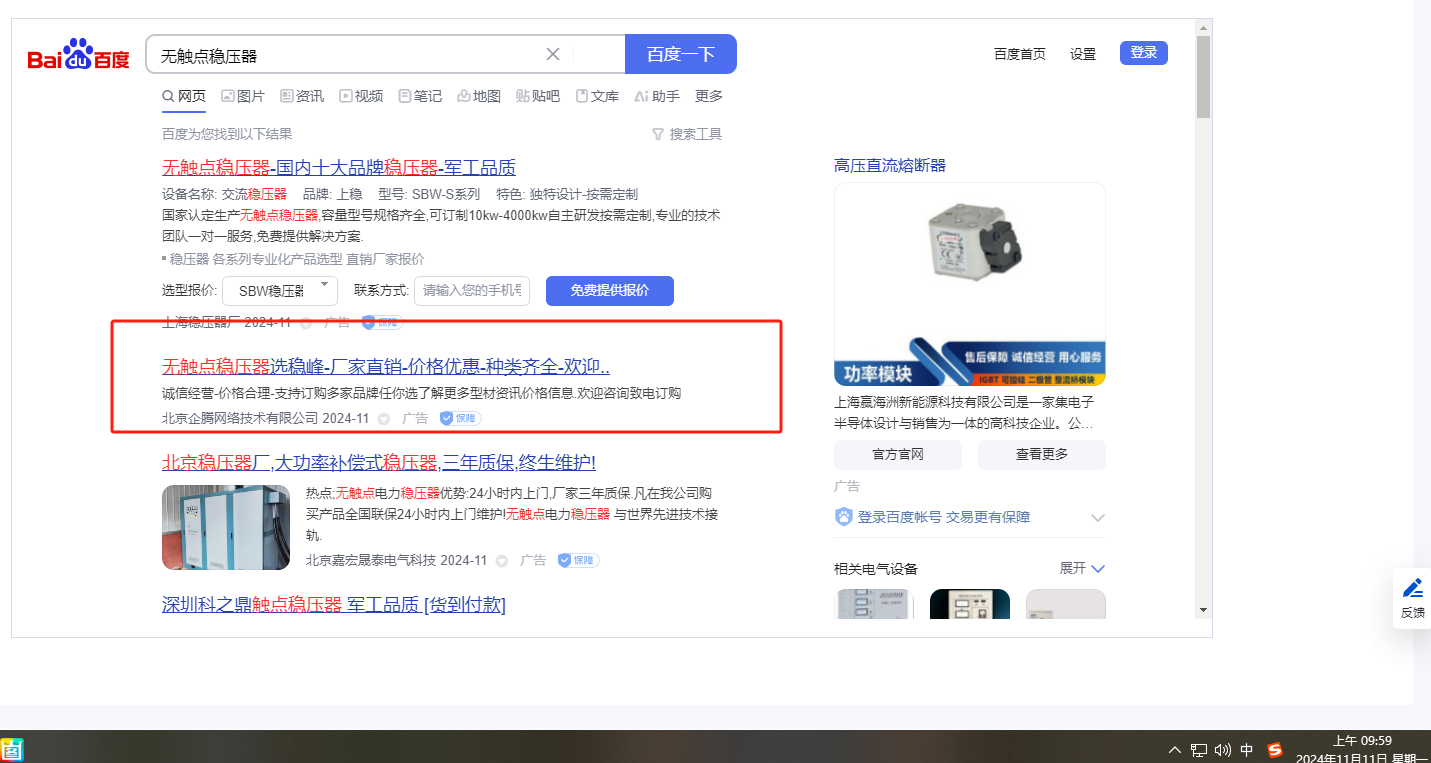
Task: Click the small arrow icon after 北京嘉宏晟泰电气科技 2024-11
Action: [x=502, y=561]
